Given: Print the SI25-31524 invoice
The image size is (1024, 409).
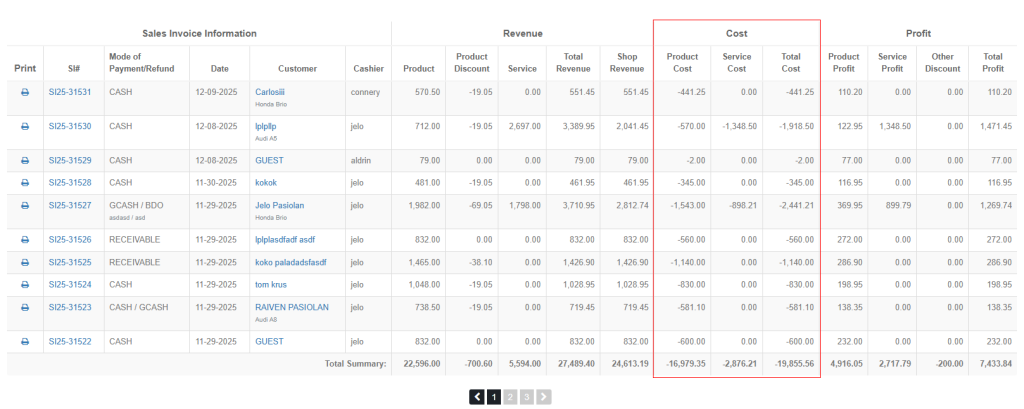Looking at the screenshot, I should click(25, 285).
